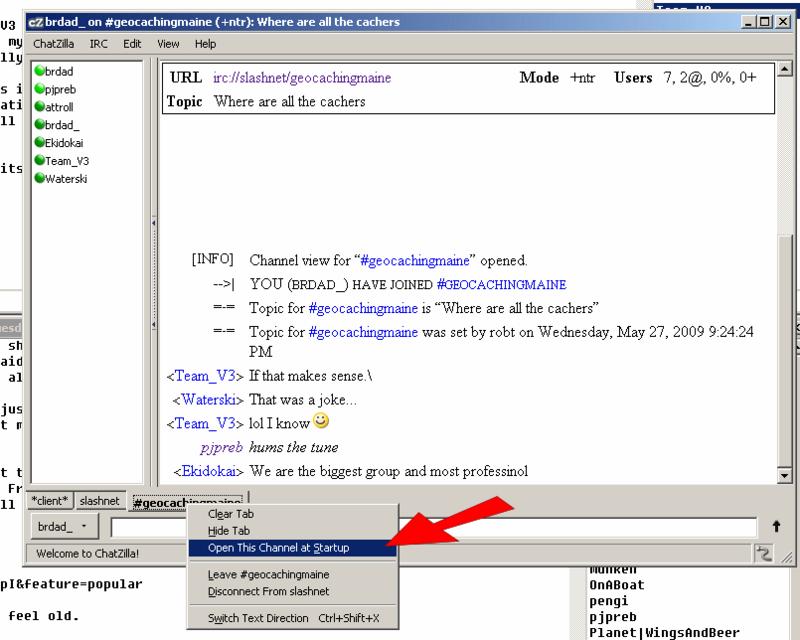Switch to the slashnet tab
Image resolution: width=800 pixels, height=640 pixels.
[x=100, y=500]
